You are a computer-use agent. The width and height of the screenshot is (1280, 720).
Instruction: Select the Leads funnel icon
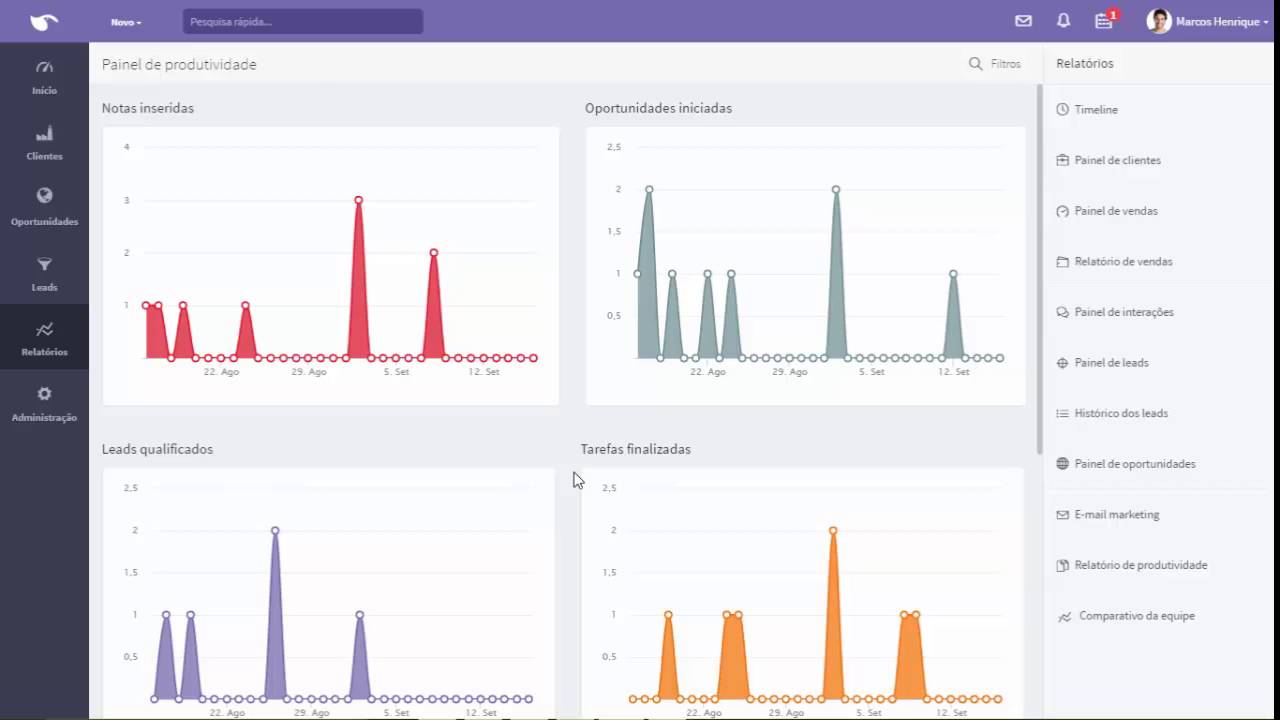[x=44, y=264]
